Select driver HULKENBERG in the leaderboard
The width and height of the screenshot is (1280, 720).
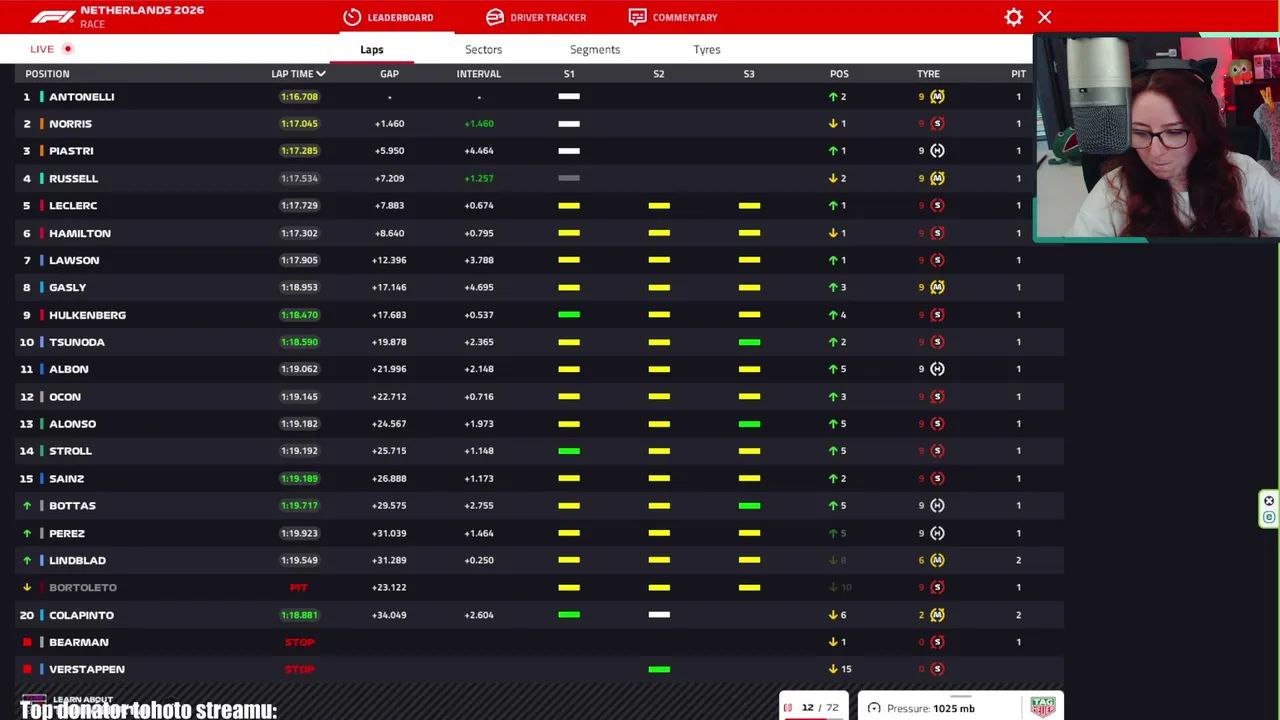pos(87,315)
